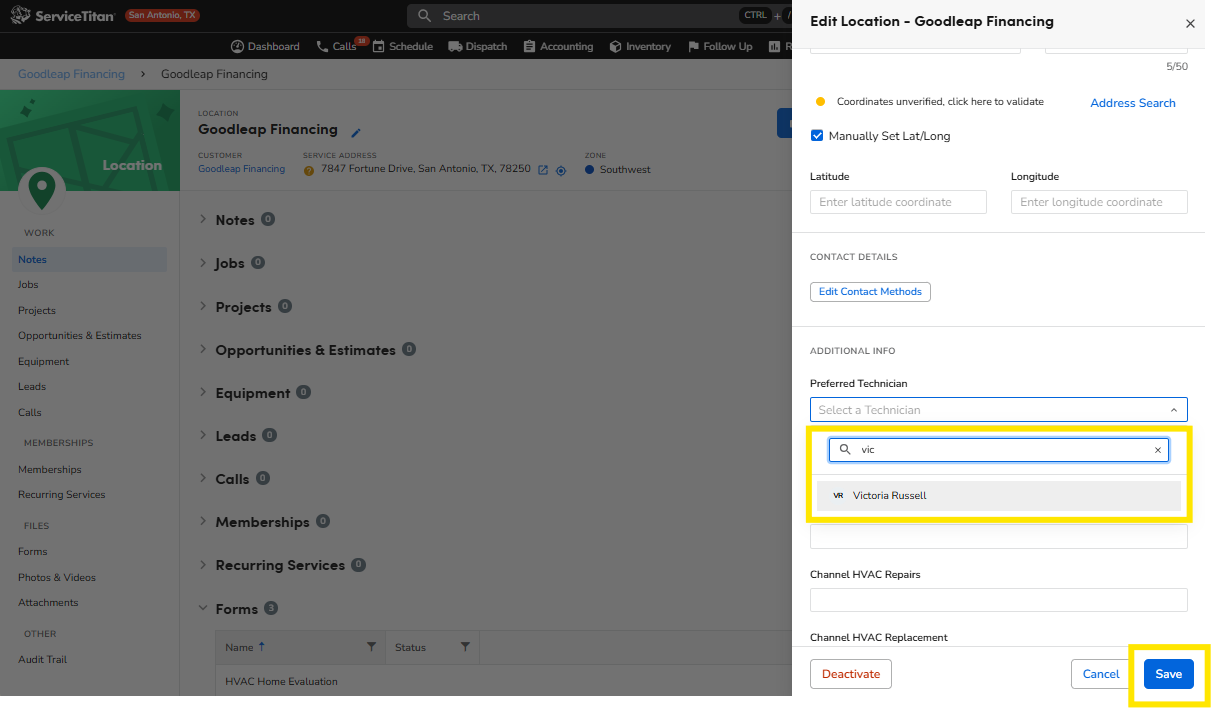This screenshot has width=1211, height=708.
Task: Select Jobs in the left sidebar
Action: (x=28, y=285)
